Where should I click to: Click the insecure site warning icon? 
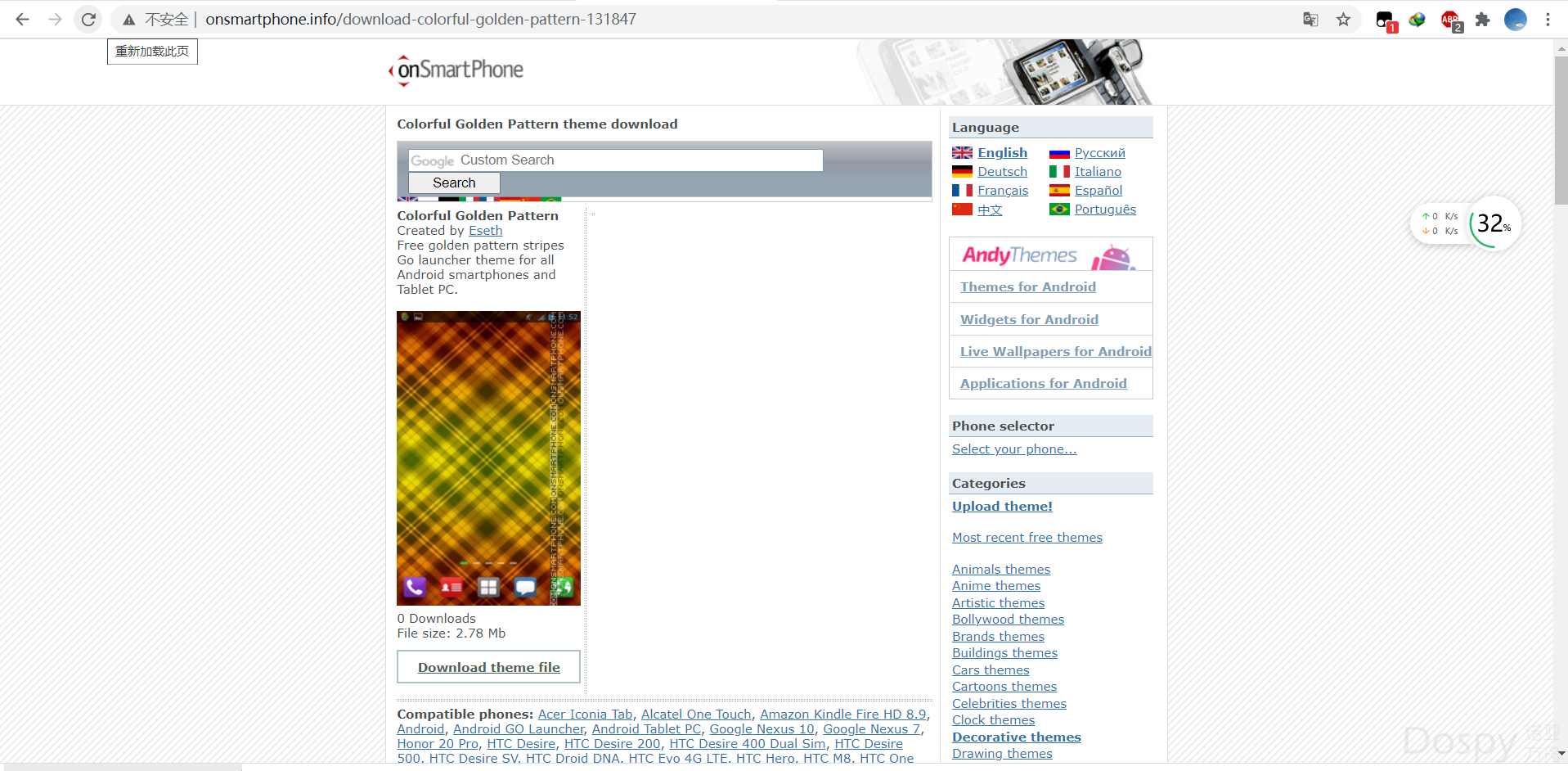click(x=128, y=19)
